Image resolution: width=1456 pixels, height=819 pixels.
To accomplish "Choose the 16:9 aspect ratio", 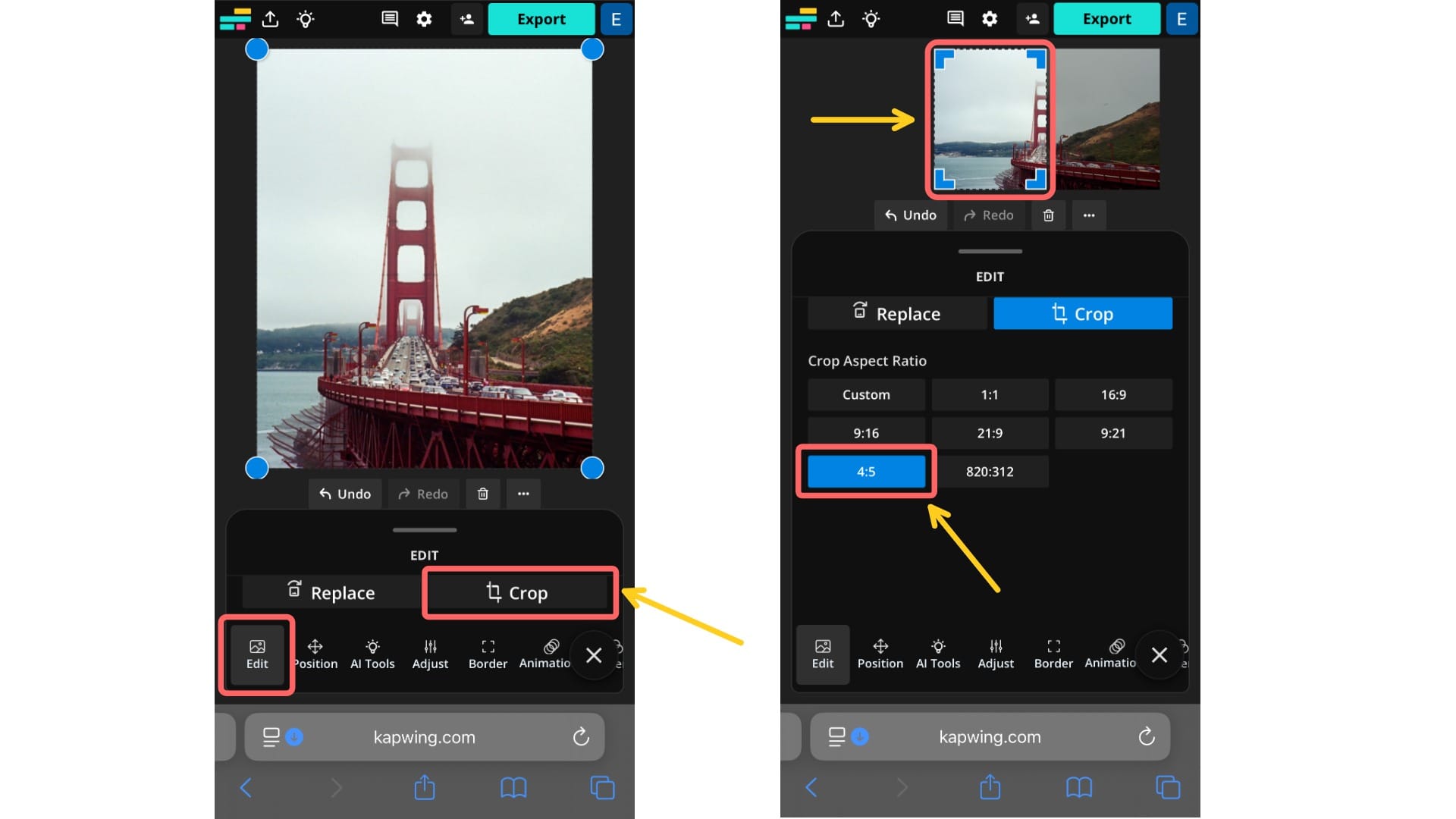I will click(1113, 394).
